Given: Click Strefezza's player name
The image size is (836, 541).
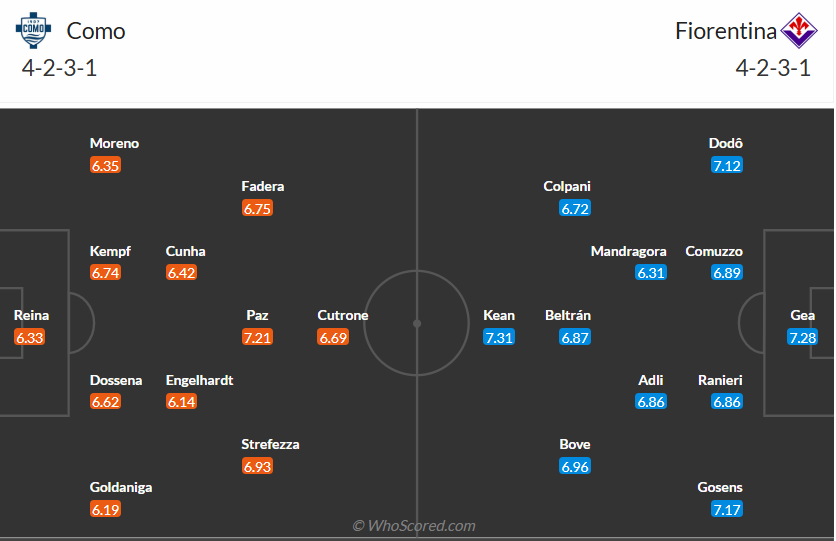Looking at the screenshot, I should (270, 444).
